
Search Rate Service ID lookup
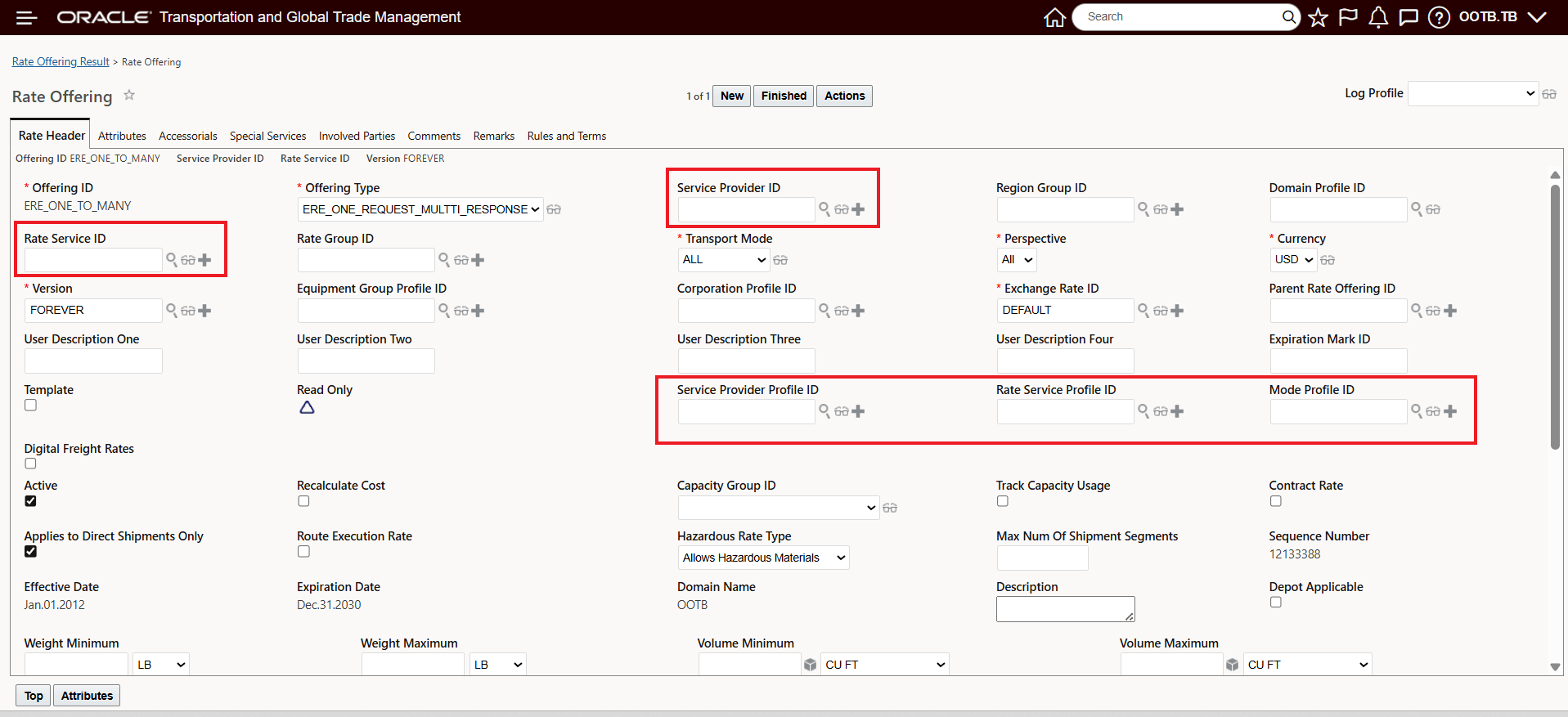coord(172,260)
